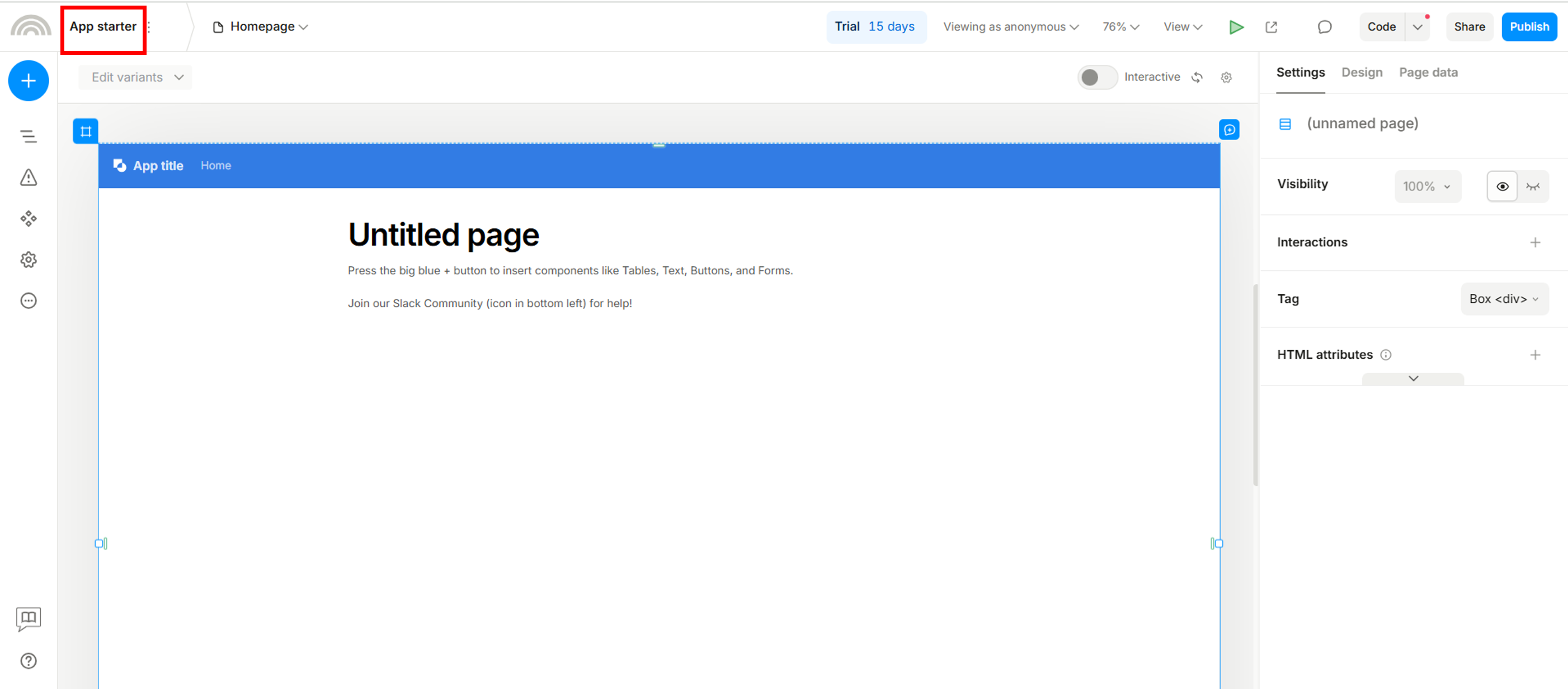Open the help question mark icon
Viewport: 1568px width, 689px height.
click(29, 660)
